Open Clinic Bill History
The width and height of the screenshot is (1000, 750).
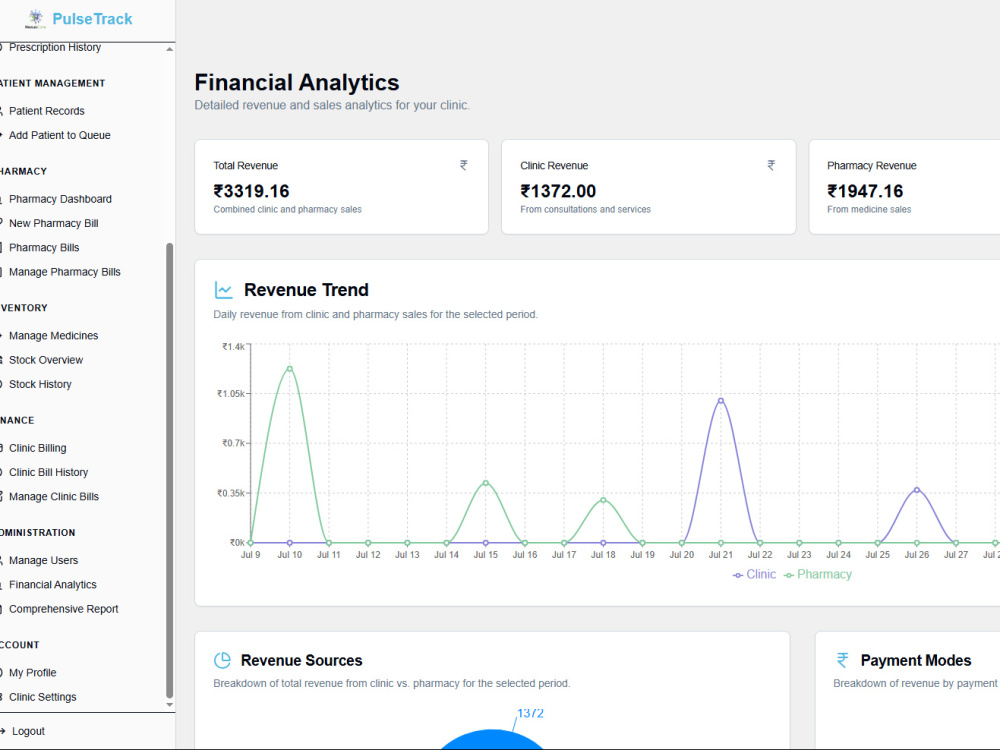[x=48, y=472]
